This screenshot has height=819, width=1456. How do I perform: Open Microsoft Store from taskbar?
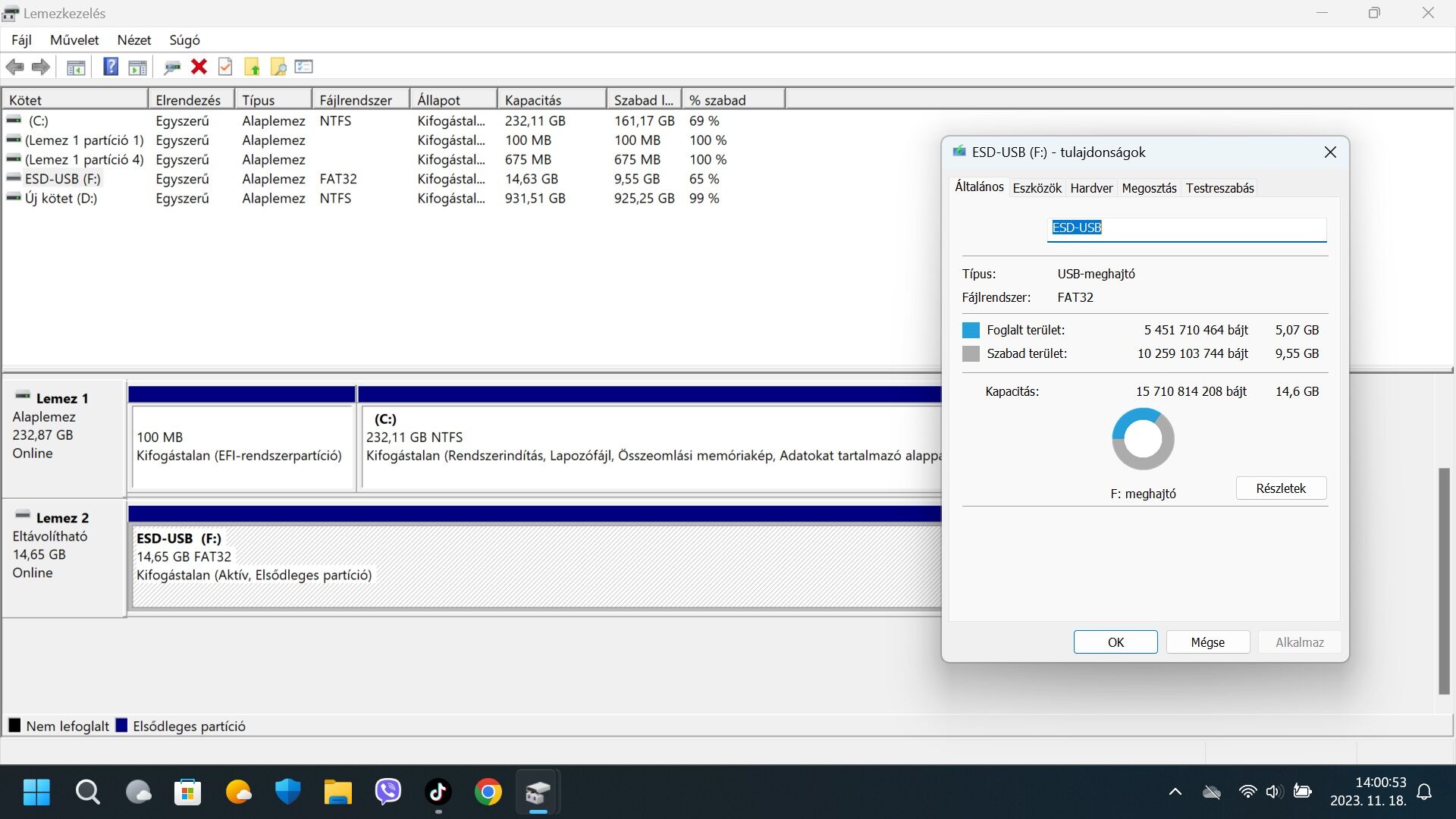[x=187, y=792]
